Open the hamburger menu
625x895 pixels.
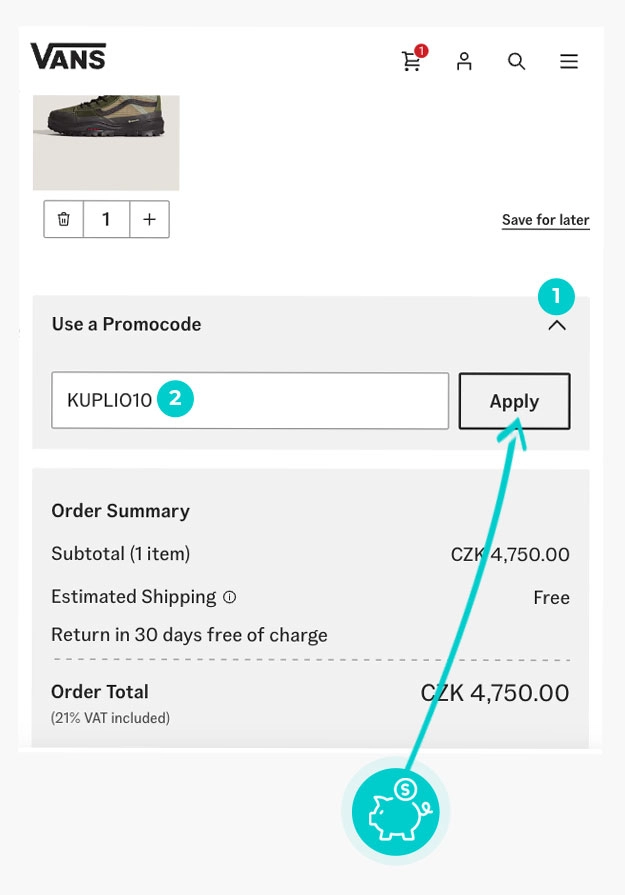pos(569,61)
